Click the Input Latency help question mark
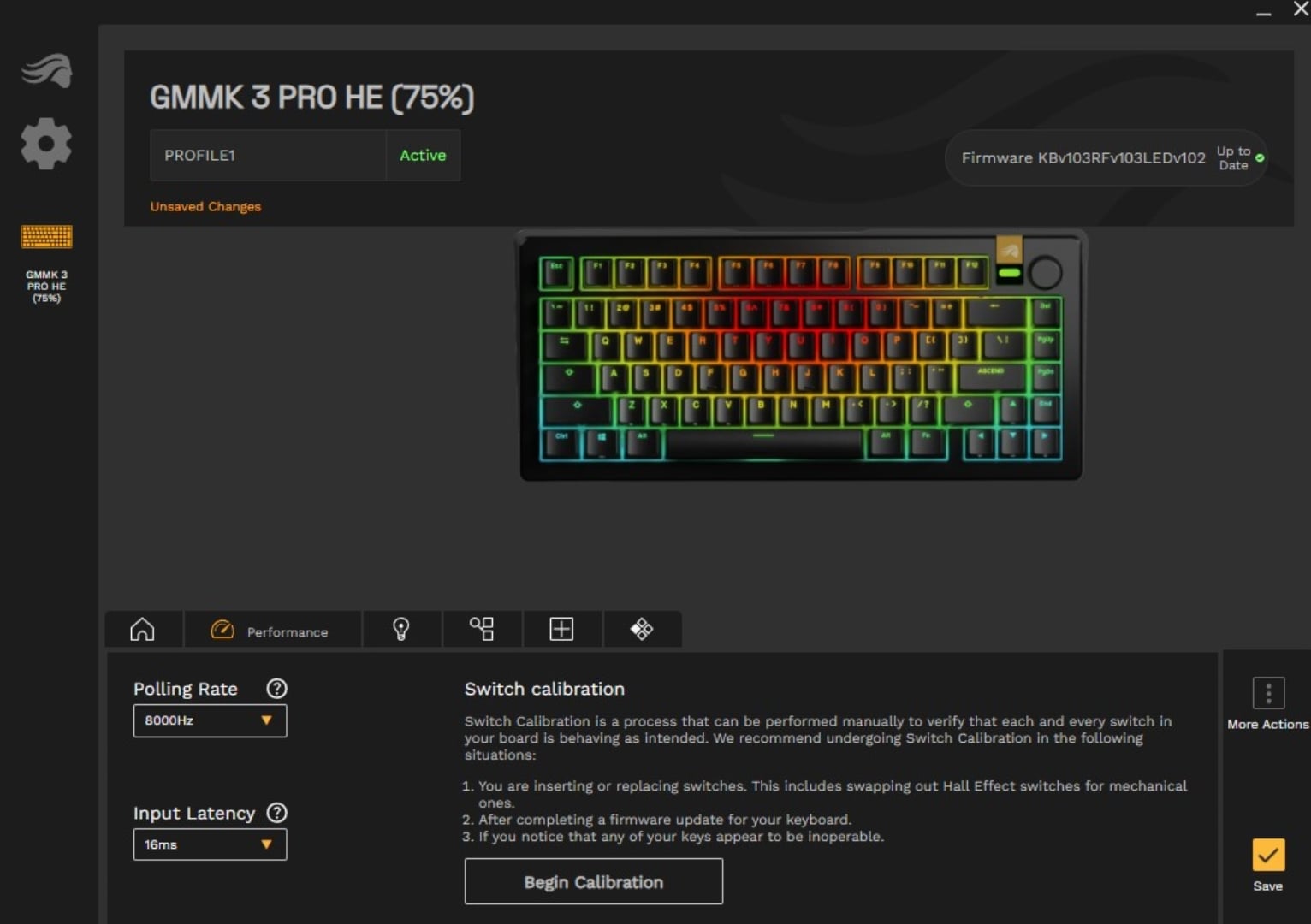Image resolution: width=1311 pixels, height=924 pixels. [x=276, y=813]
